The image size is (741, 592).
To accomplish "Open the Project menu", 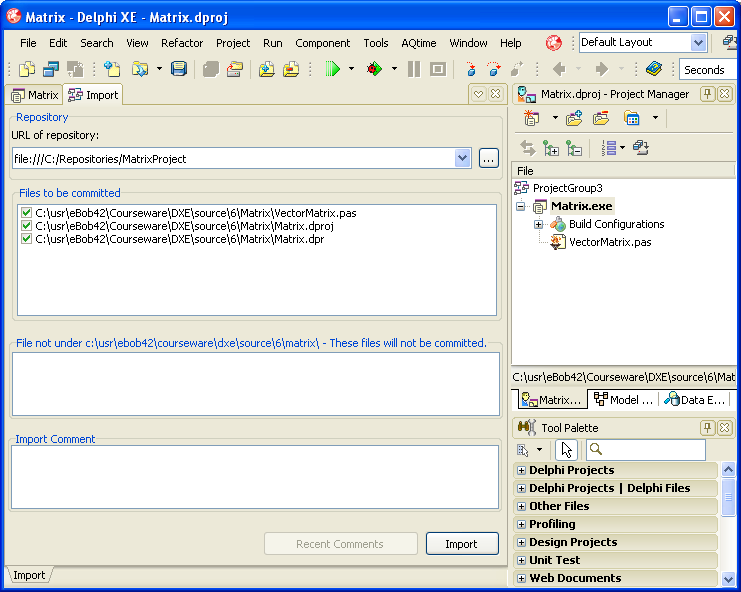I will click(x=233, y=43).
